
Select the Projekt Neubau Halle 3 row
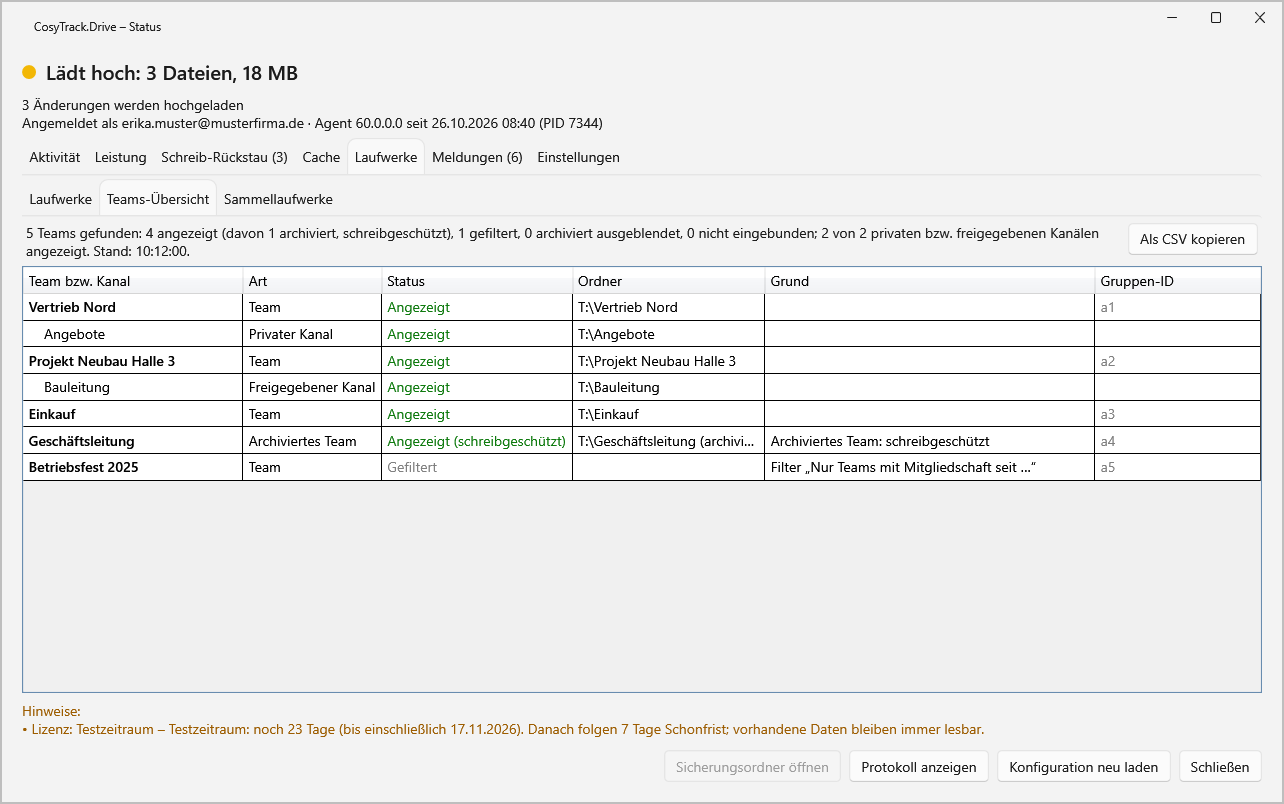coord(641,361)
